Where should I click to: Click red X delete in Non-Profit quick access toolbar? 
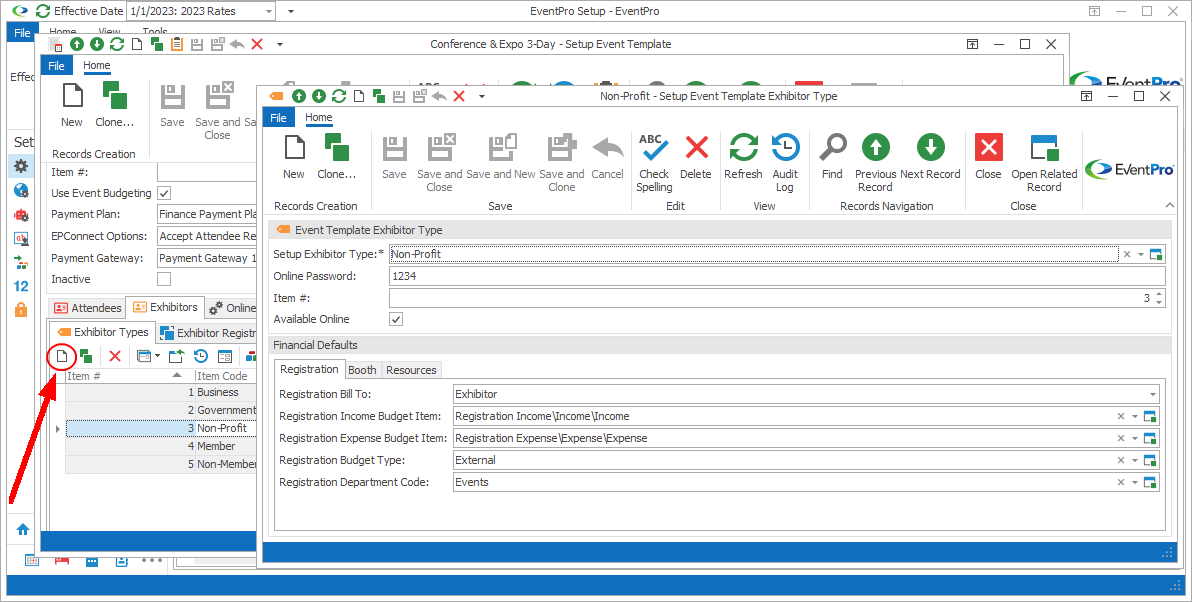pos(459,96)
